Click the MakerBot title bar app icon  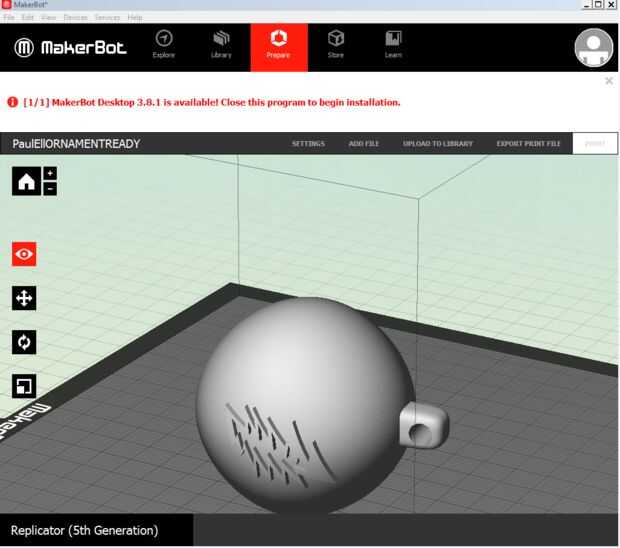pos(6,5)
